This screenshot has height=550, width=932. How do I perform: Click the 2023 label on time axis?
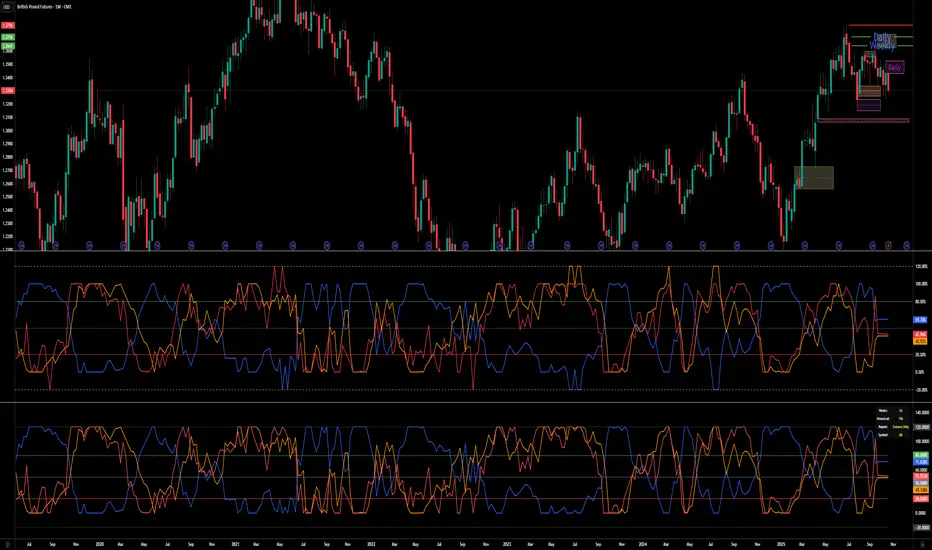pyautogui.click(x=507, y=544)
